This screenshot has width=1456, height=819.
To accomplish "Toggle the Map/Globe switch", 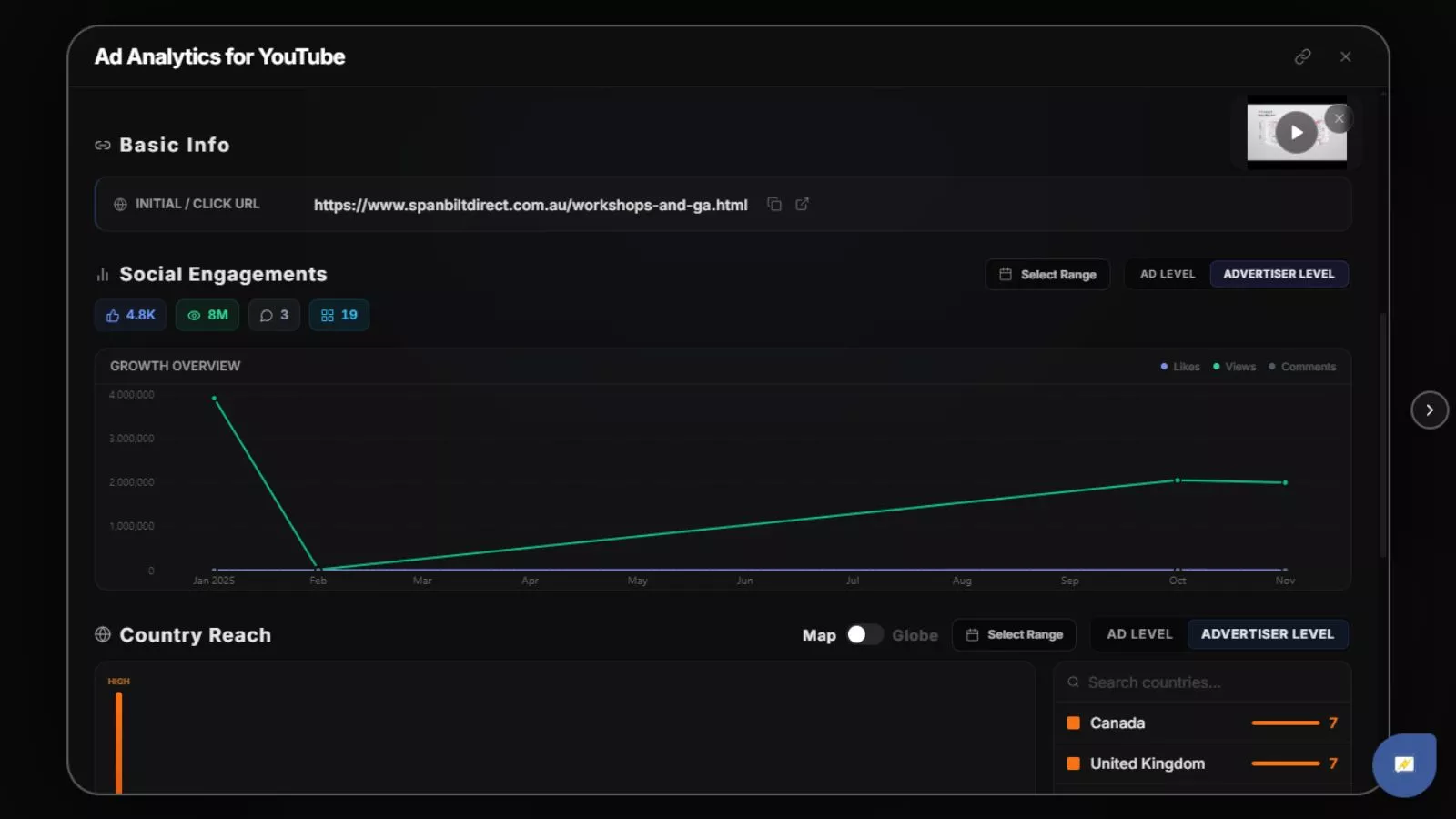I will coord(864,634).
